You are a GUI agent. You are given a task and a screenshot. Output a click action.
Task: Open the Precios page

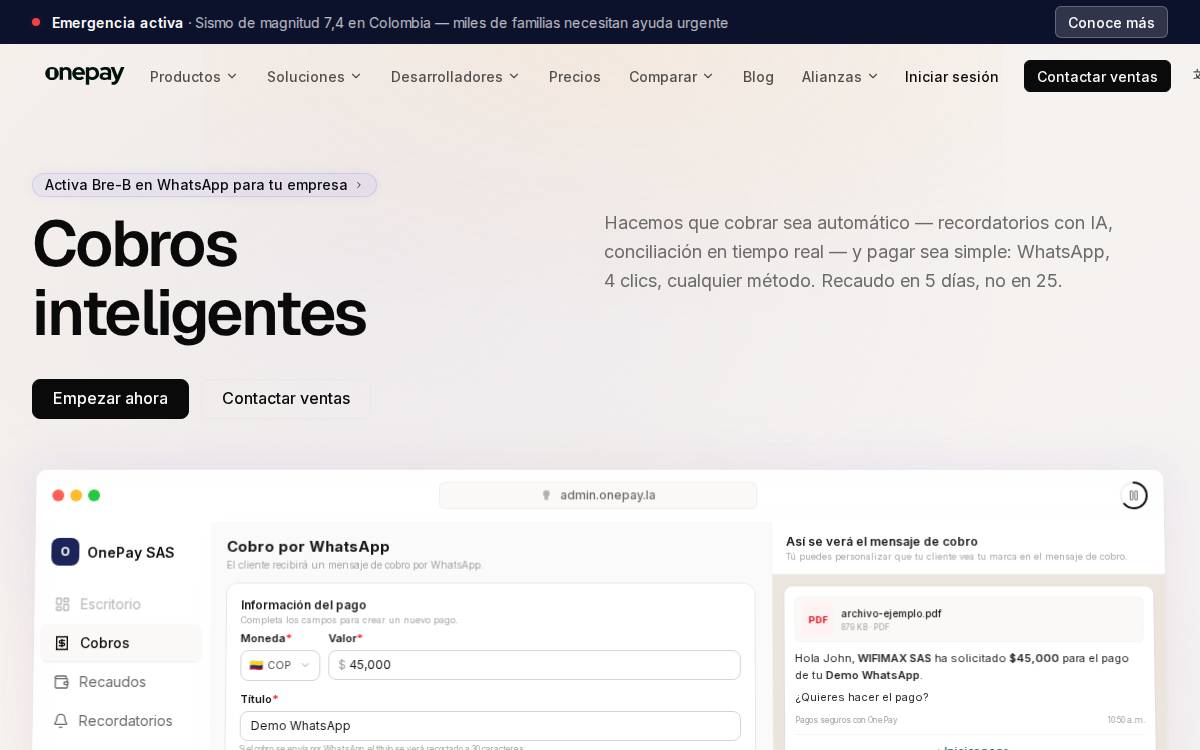575,76
